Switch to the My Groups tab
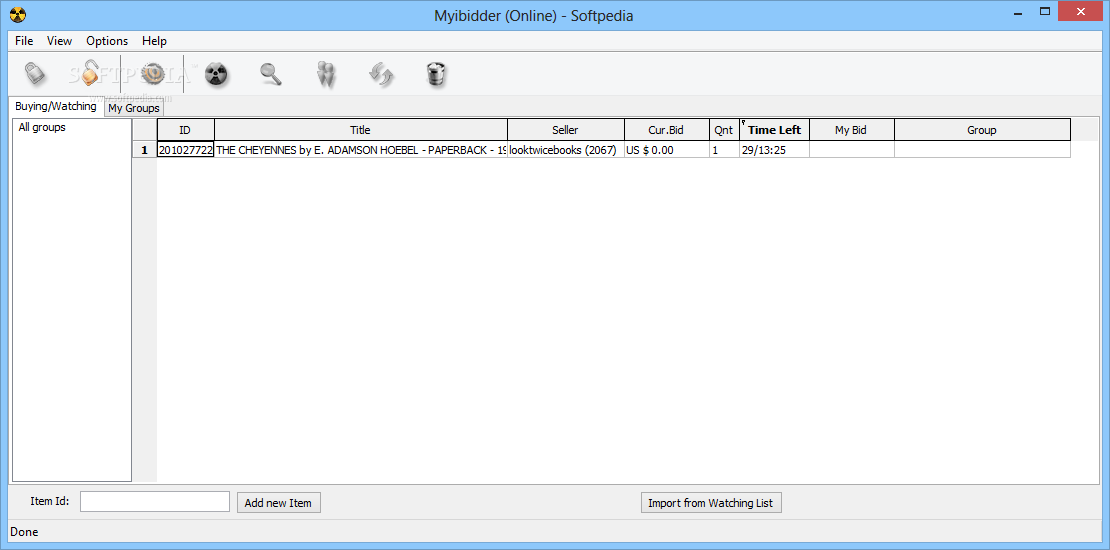This screenshot has width=1110, height=550. click(x=134, y=108)
